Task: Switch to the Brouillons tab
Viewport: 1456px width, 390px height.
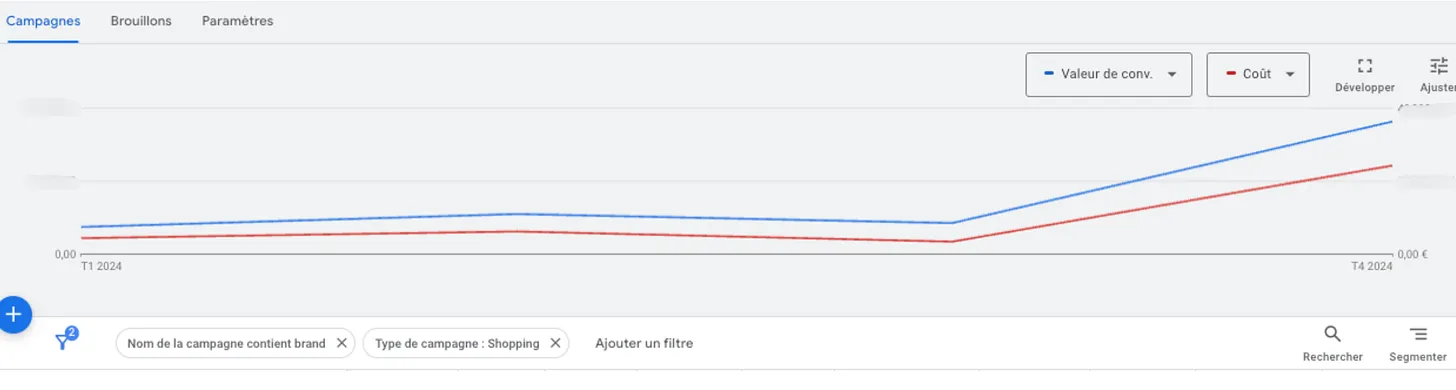Action: (x=141, y=21)
